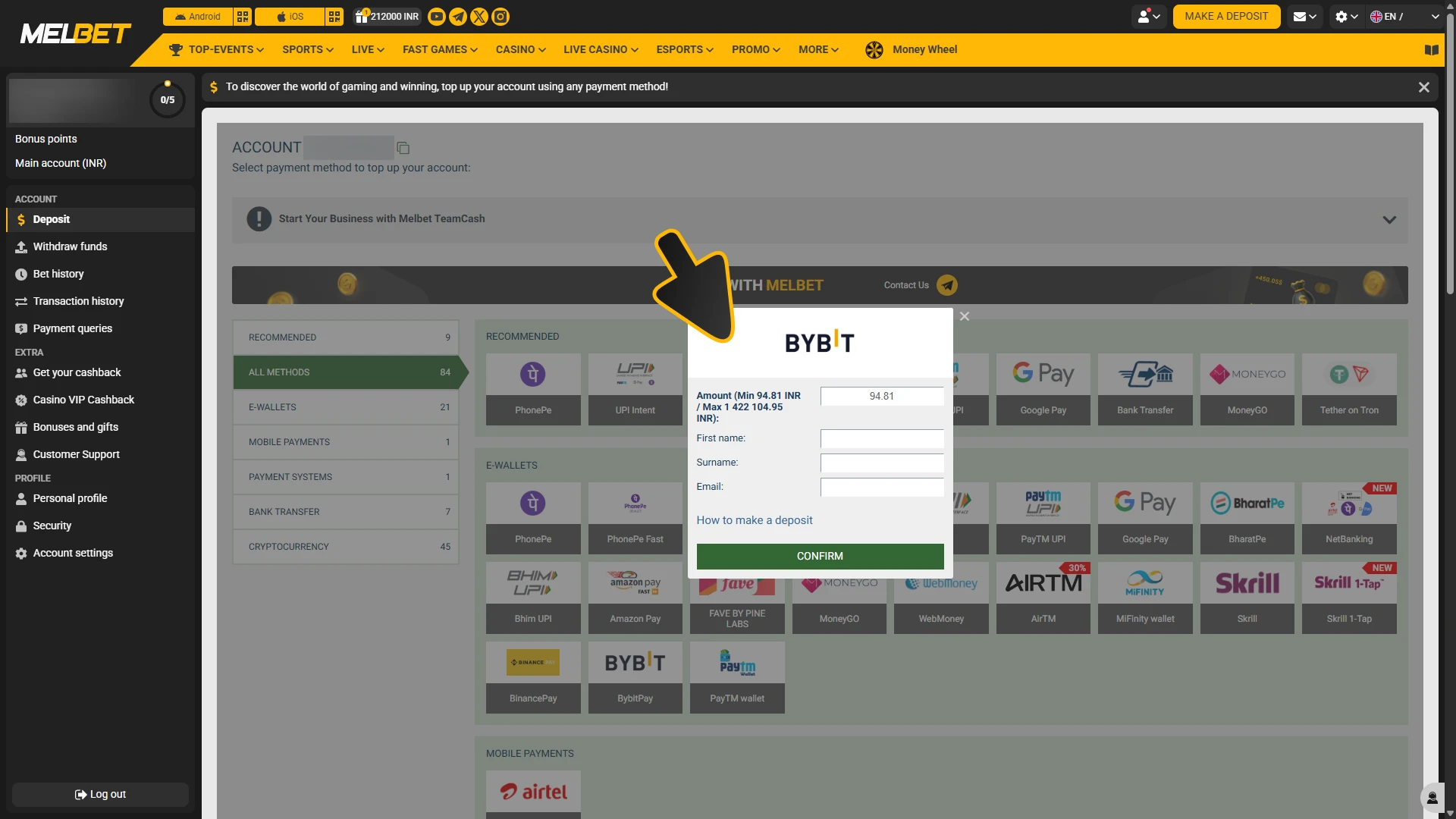
Task: Click the iOS QR code icon
Action: coord(334,17)
